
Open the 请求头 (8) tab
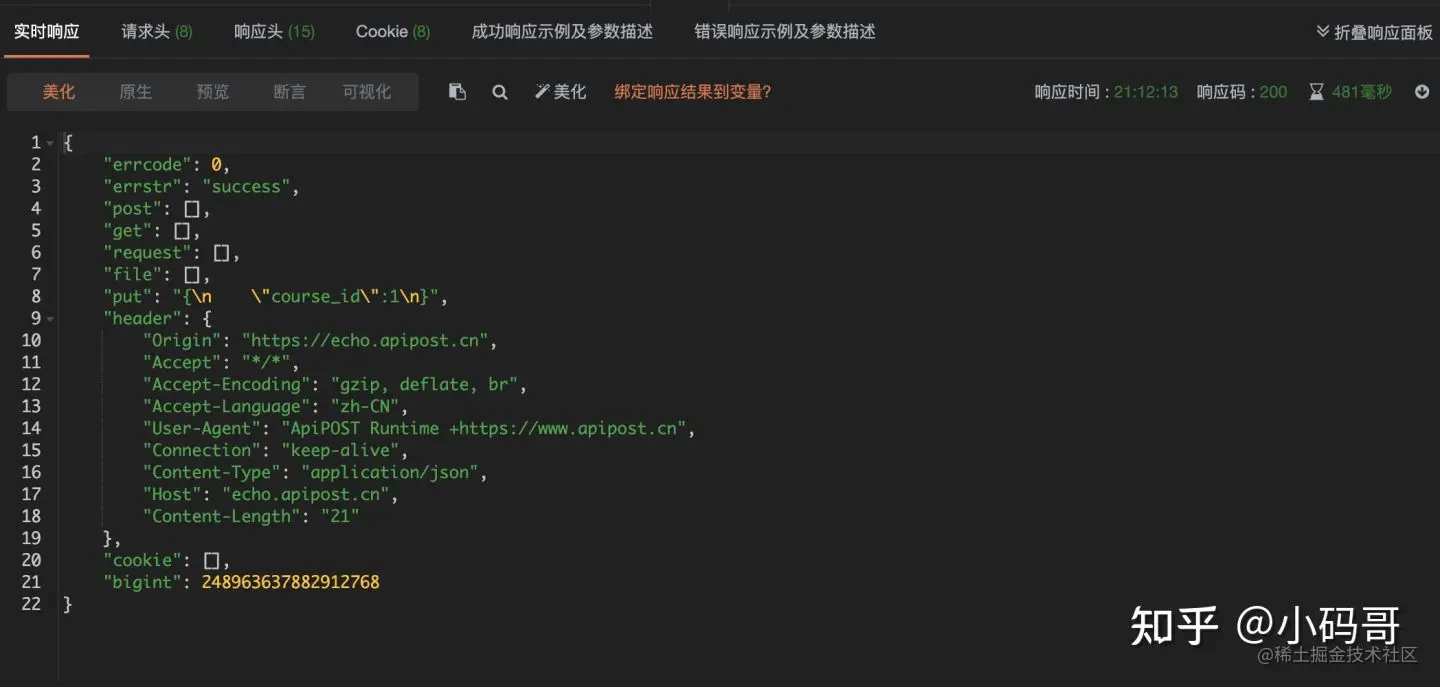point(157,32)
